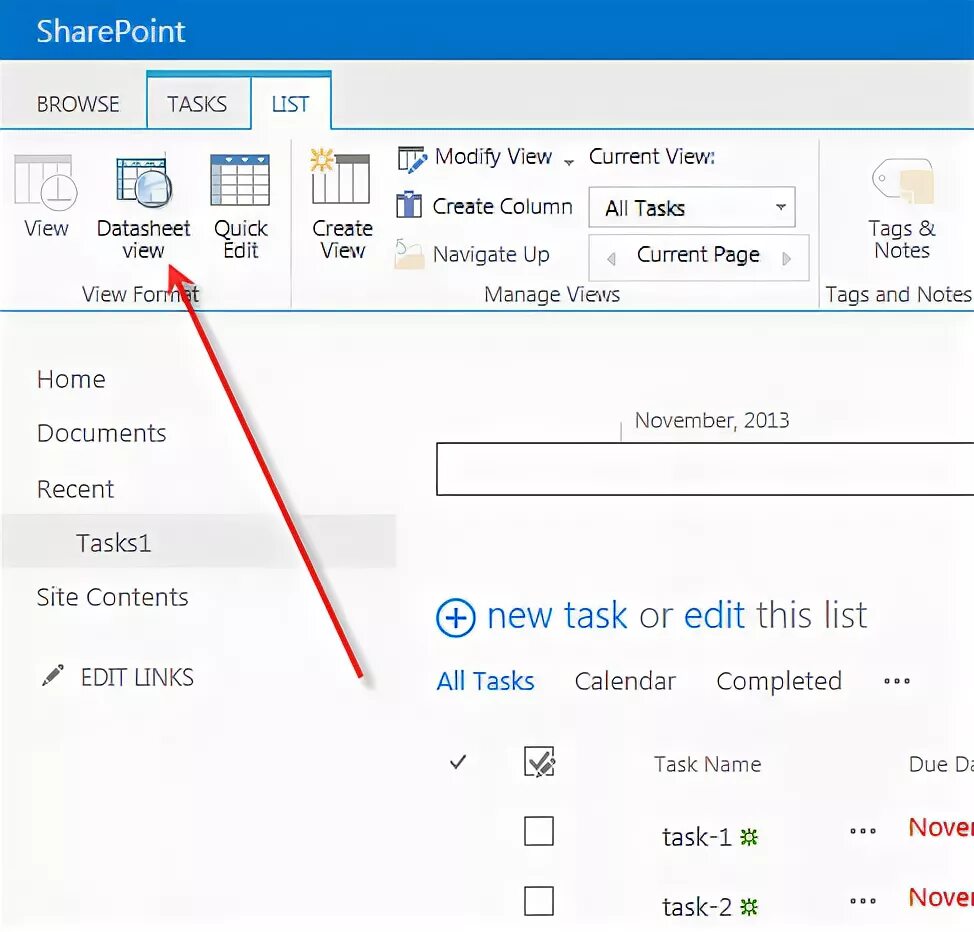The height and width of the screenshot is (932, 974).
Task: Click the empty timeline bar under November, 2013
Action: [705, 469]
